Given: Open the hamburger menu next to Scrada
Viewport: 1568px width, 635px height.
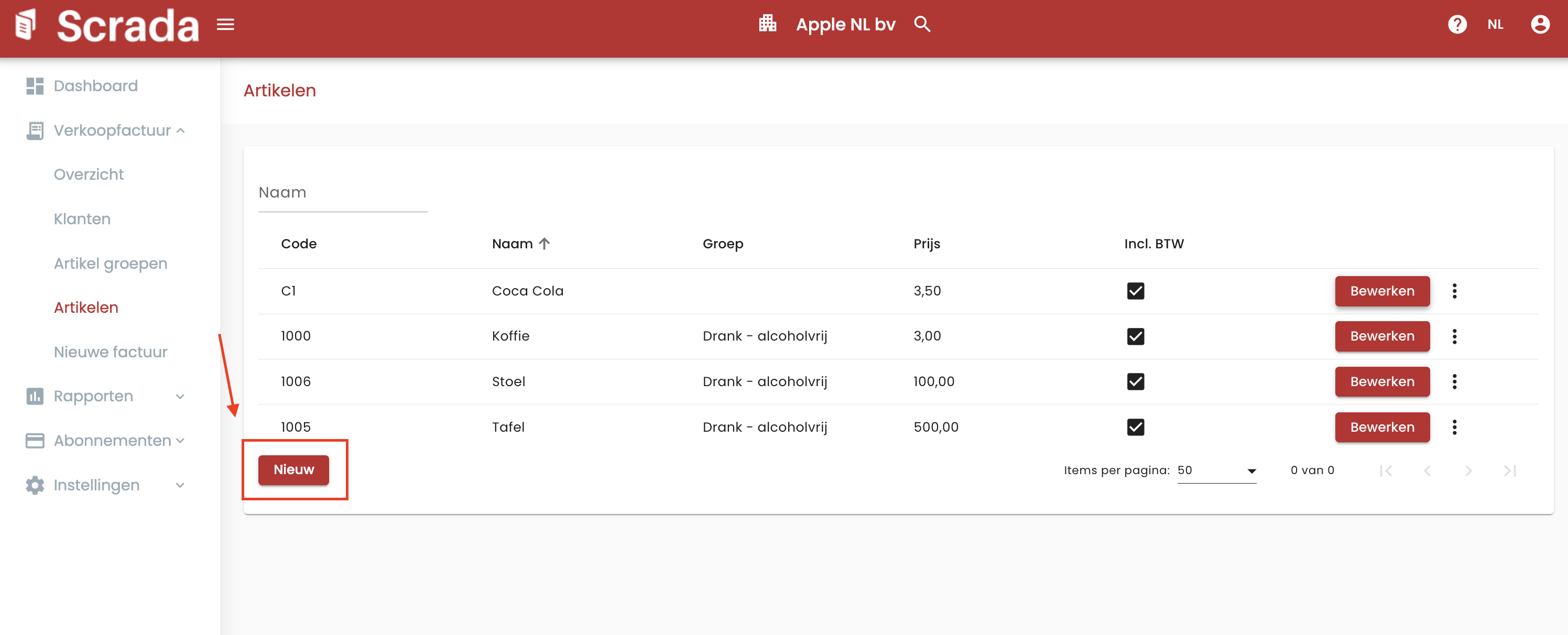Looking at the screenshot, I should (x=225, y=24).
